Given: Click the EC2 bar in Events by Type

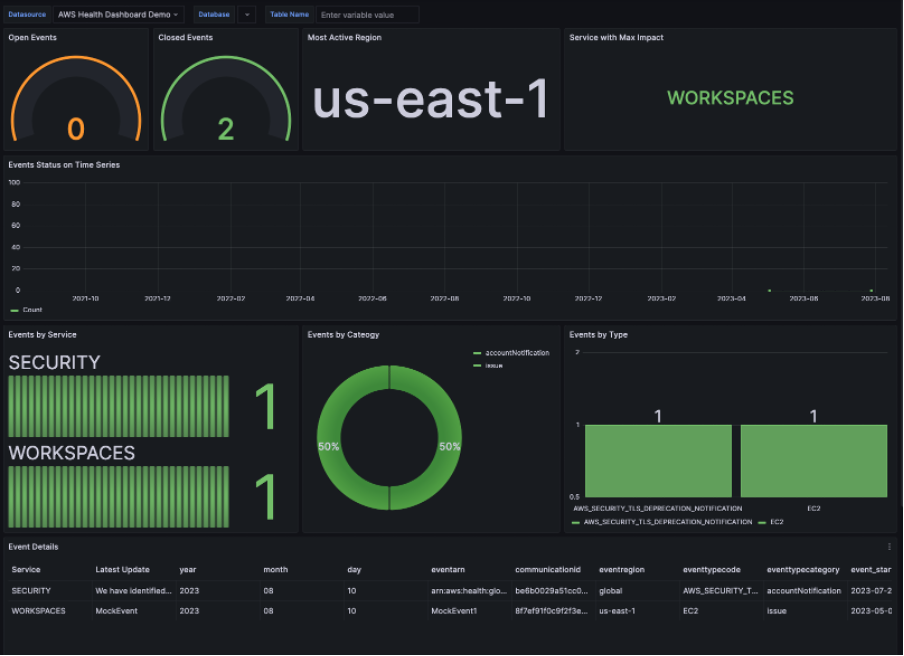Looking at the screenshot, I should point(813,462).
